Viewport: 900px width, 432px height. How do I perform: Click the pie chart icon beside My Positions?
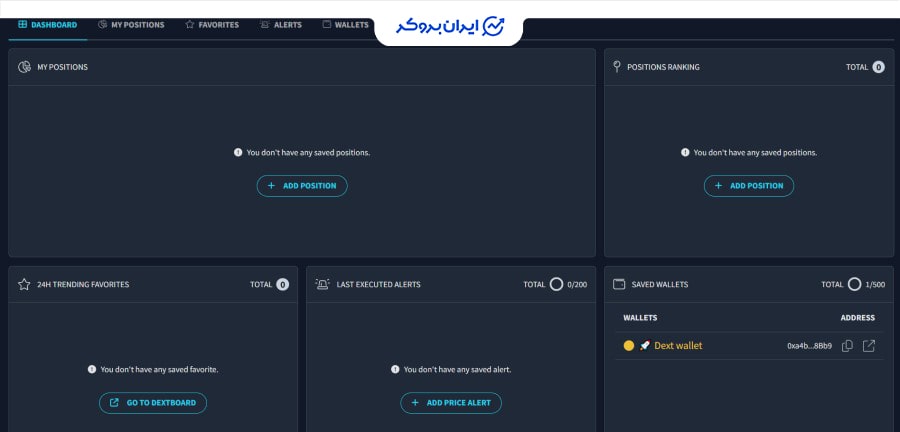pyautogui.click(x=25, y=67)
